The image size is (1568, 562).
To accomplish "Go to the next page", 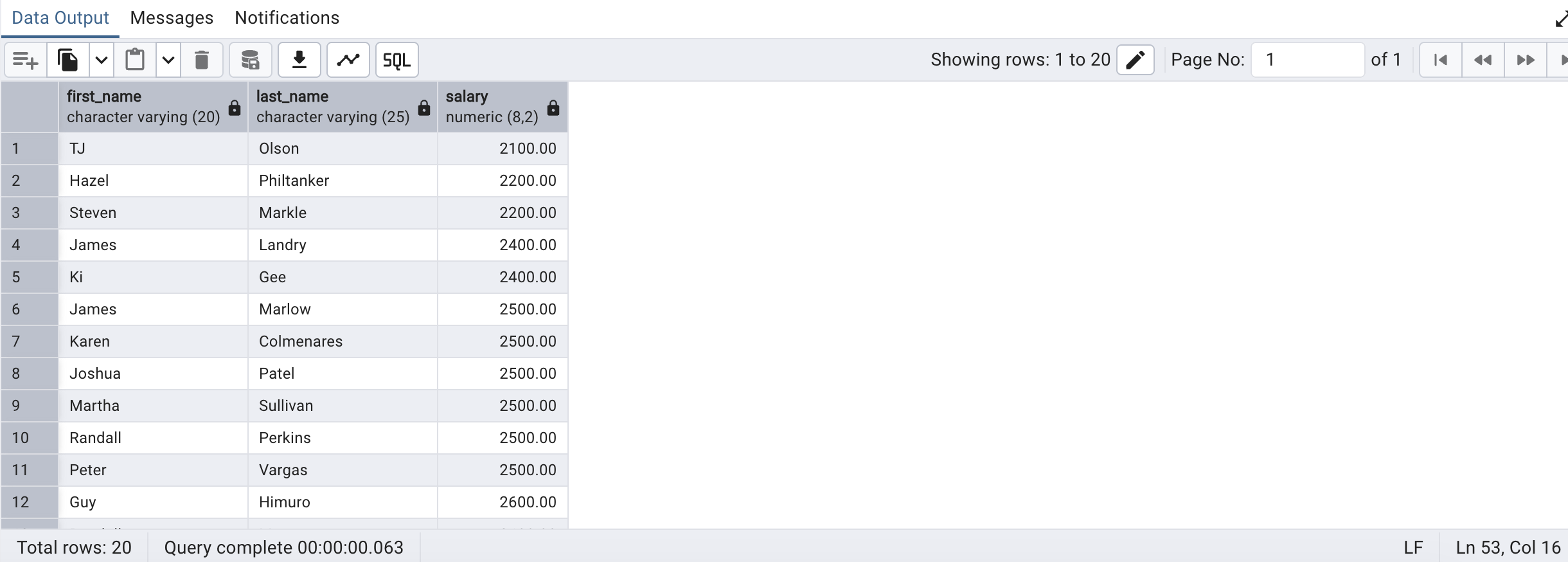I will point(1526,60).
